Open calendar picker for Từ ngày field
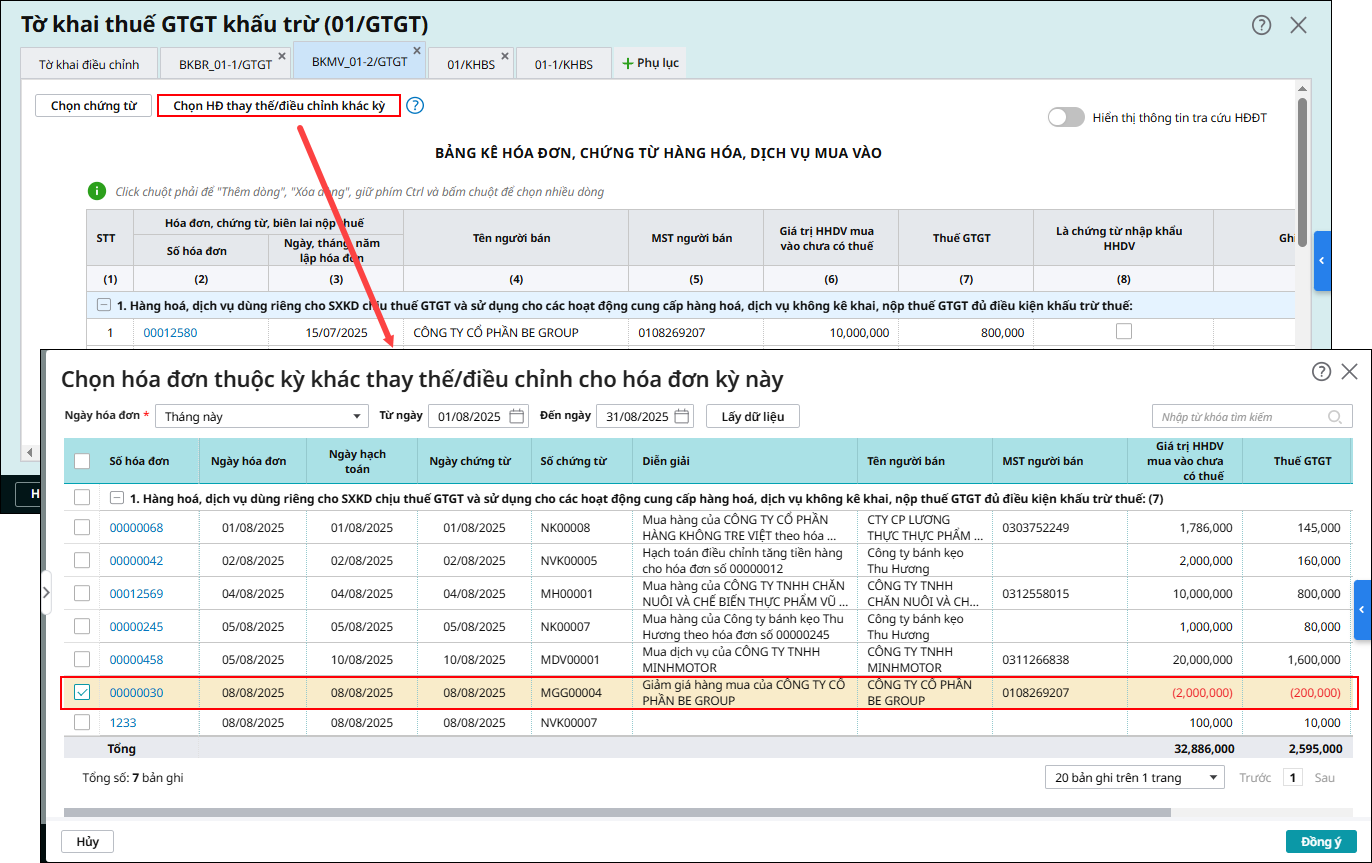 tap(517, 417)
